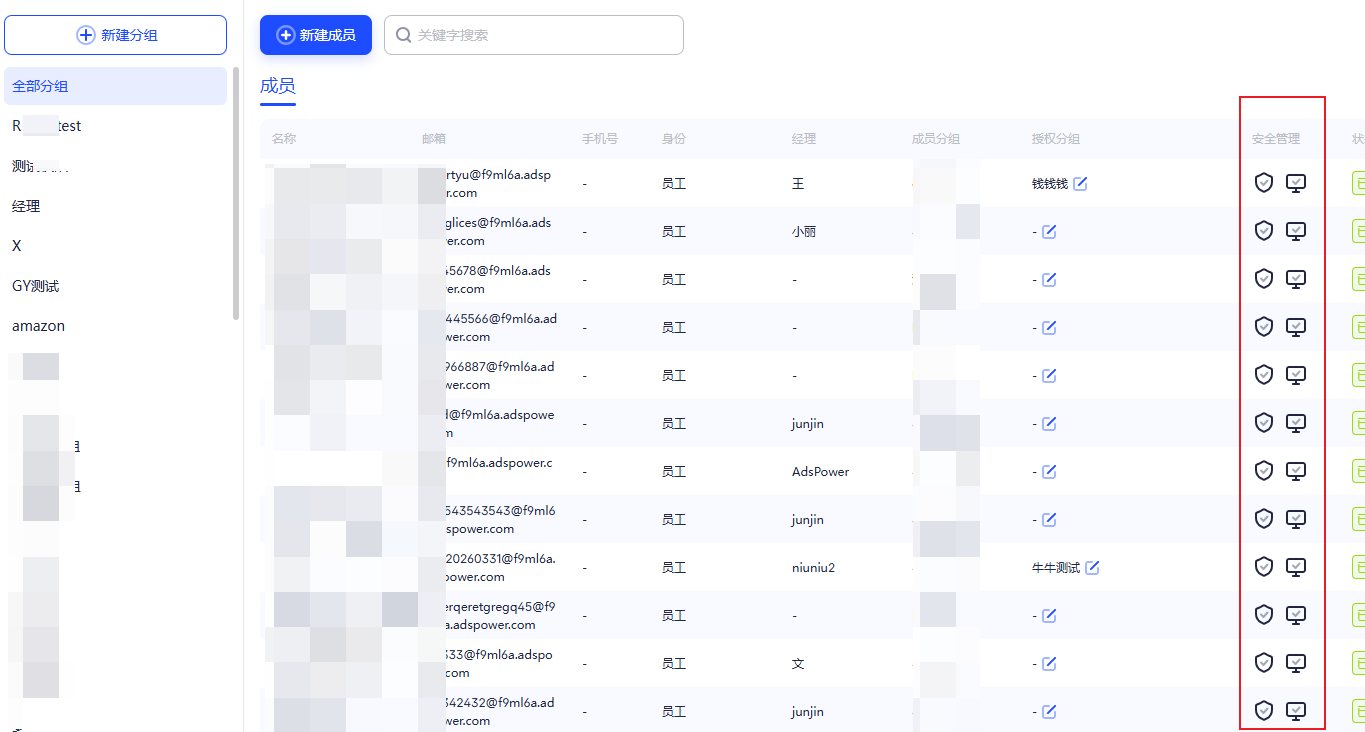The width and height of the screenshot is (1365, 732).
Task: Click shield icon in manager 文 row
Action: click(x=1264, y=663)
